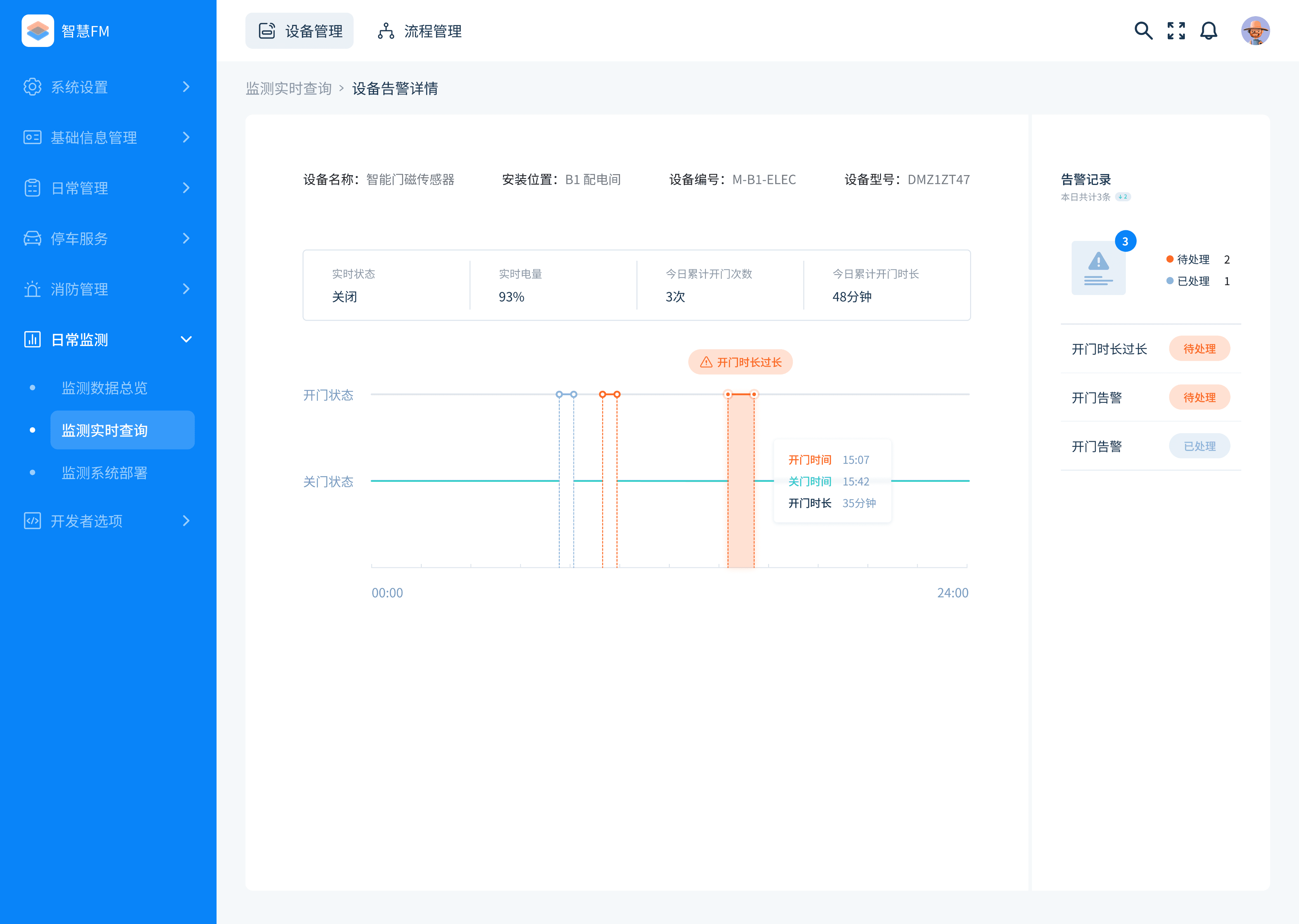The image size is (1299, 924).
Task: Expand the 日常管理 submenu arrow
Action: point(186,188)
